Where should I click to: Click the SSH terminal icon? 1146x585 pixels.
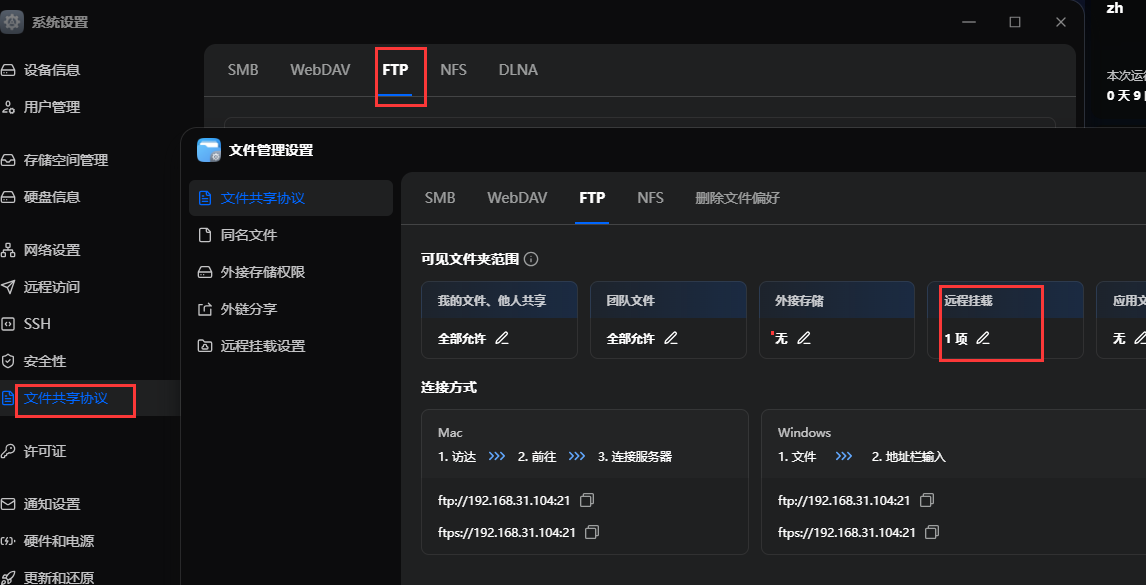click(x=8, y=324)
